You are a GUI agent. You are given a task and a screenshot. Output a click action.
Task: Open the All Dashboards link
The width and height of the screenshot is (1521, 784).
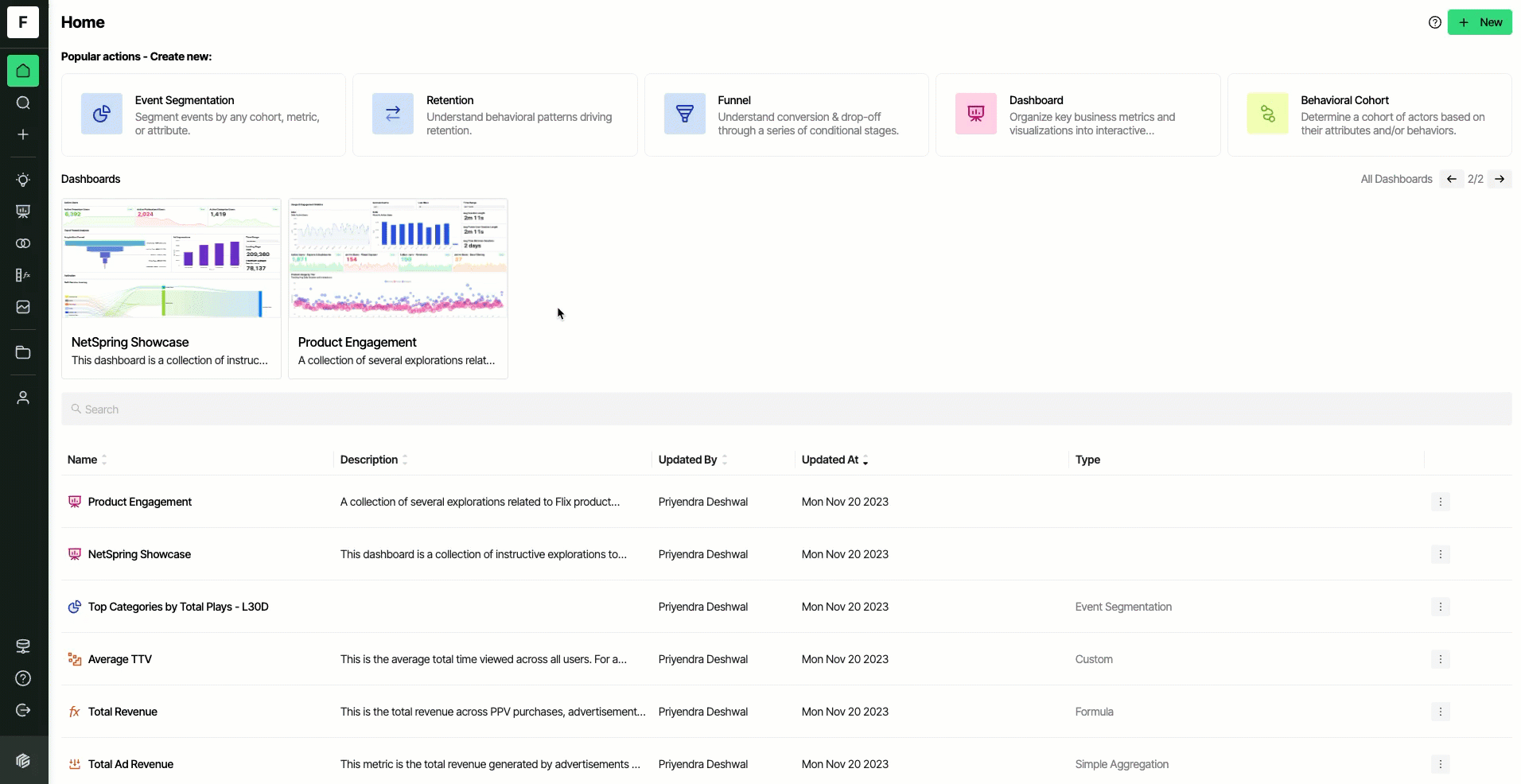[1396, 179]
